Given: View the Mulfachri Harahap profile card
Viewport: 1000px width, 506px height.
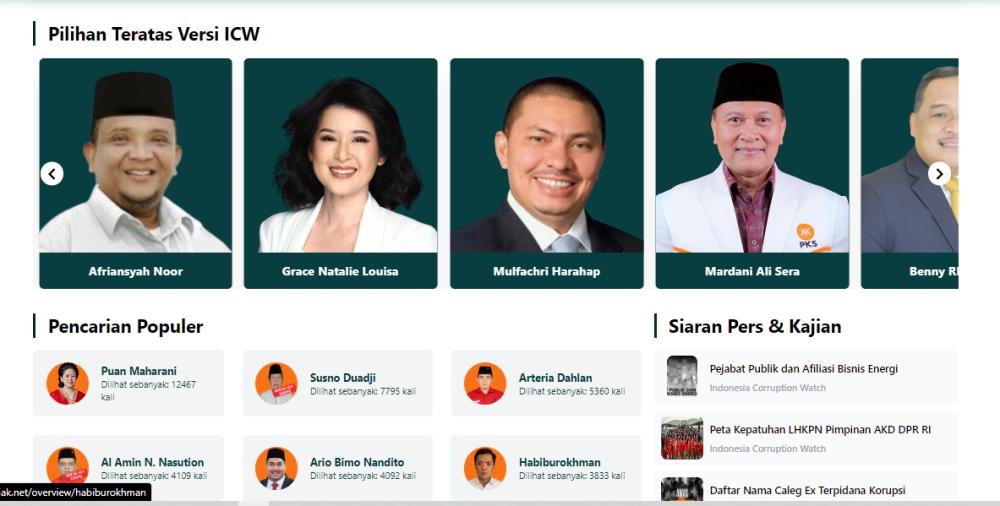Looking at the screenshot, I should [x=547, y=174].
